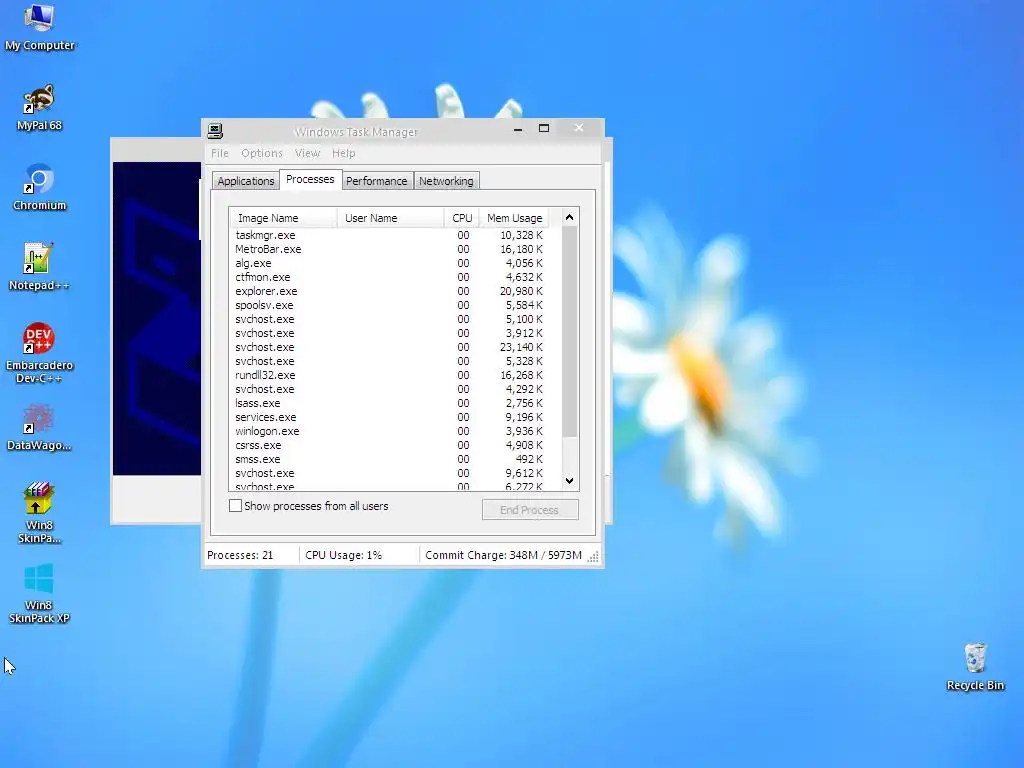Screen dimensions: 1024x768
Task: Open the Options menu
Action: coord(262,153)
